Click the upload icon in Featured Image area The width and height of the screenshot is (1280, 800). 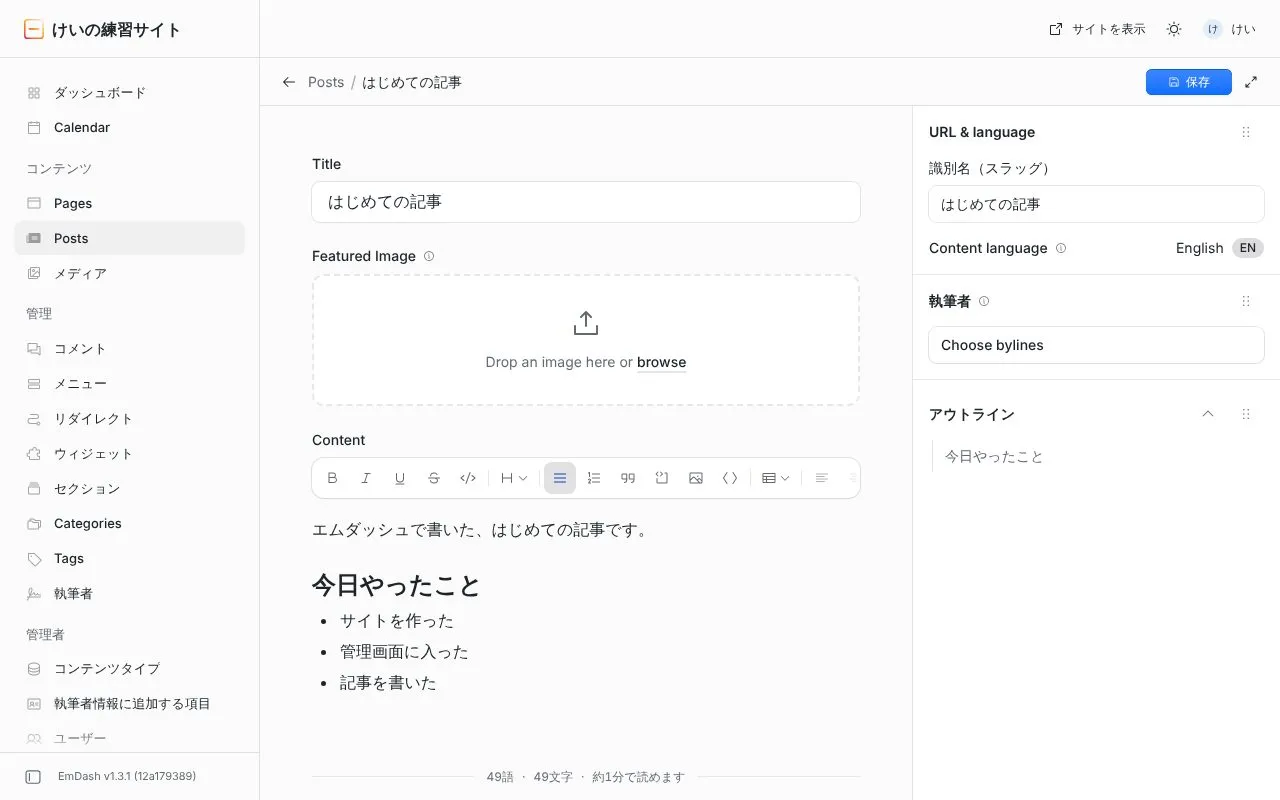pos(586,323)
